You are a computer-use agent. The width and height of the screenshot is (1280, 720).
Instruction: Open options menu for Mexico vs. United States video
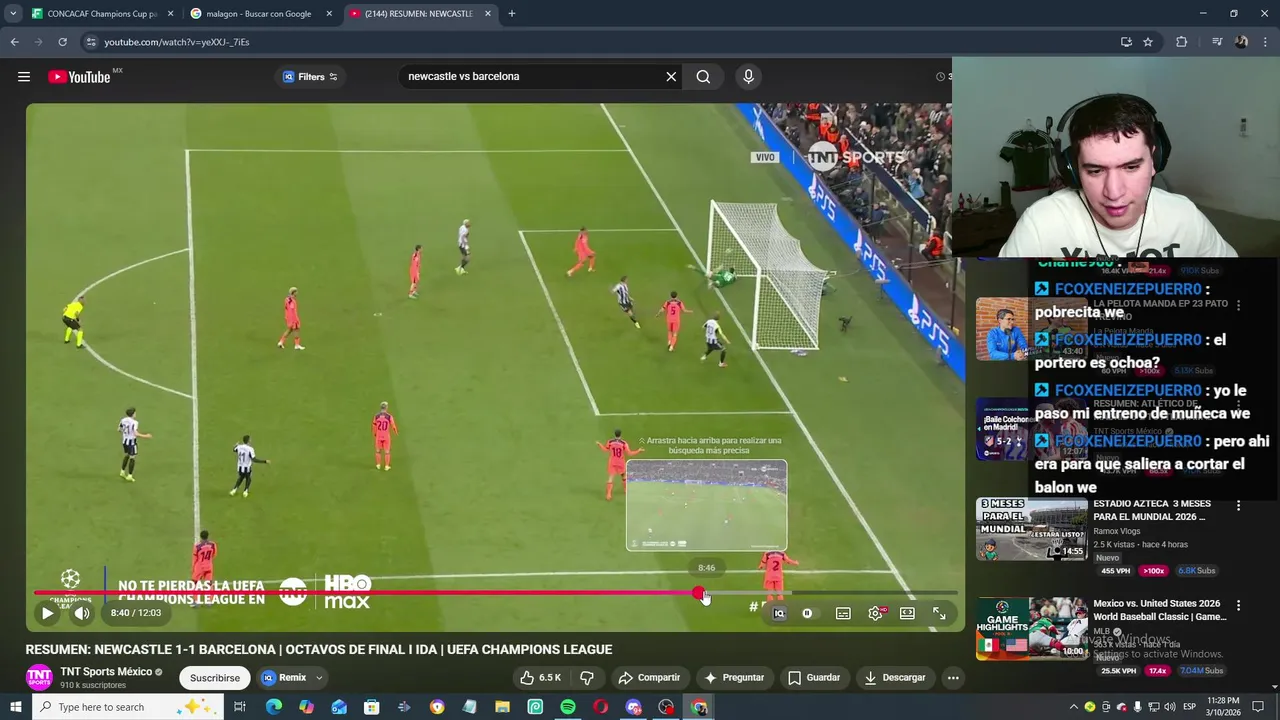tap(1239, 606)
